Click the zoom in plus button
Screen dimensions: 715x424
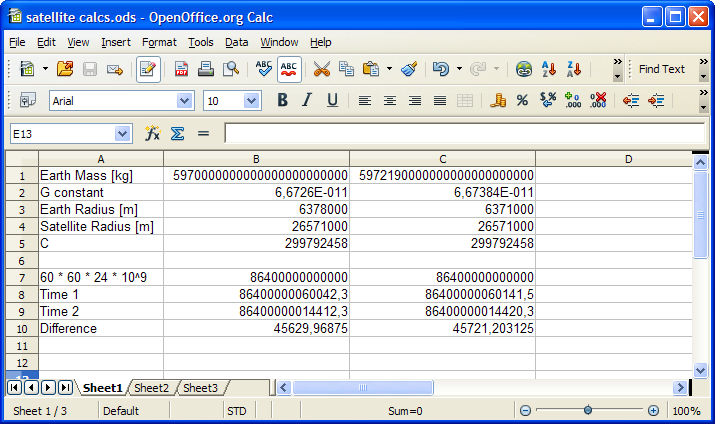[653, 411]
